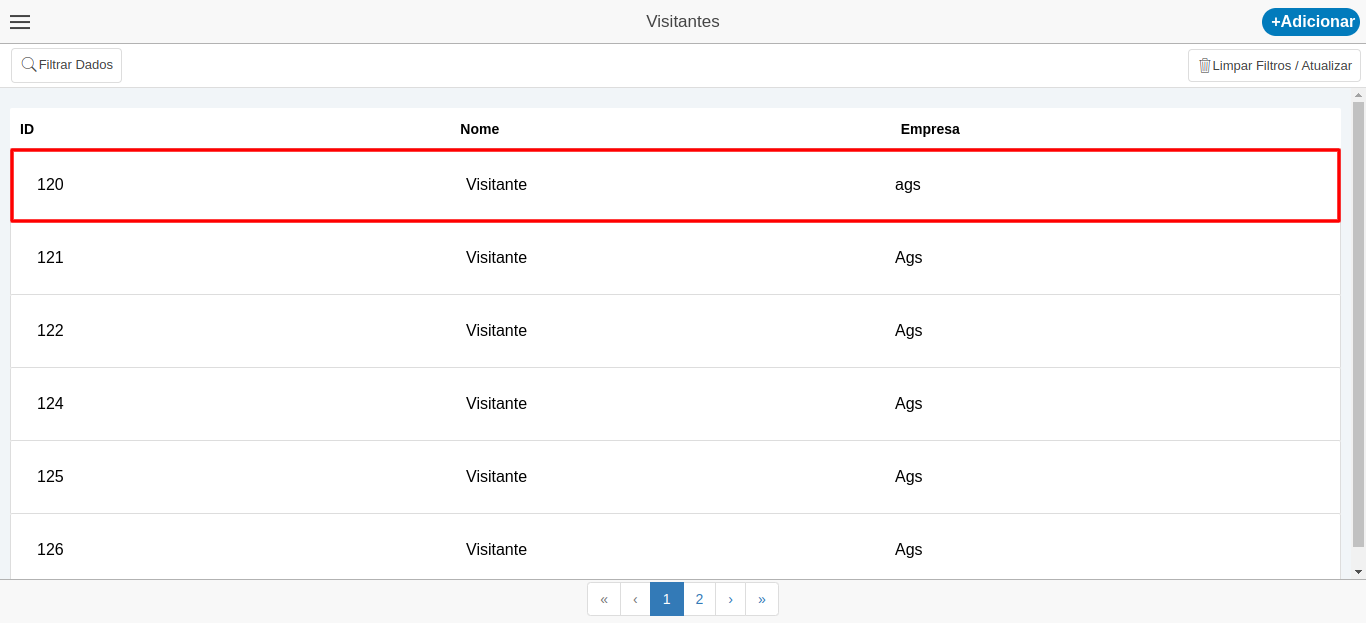Click the visitor row ID 125
Screen dimensions: 1366x623
click(x=675, y=477)
